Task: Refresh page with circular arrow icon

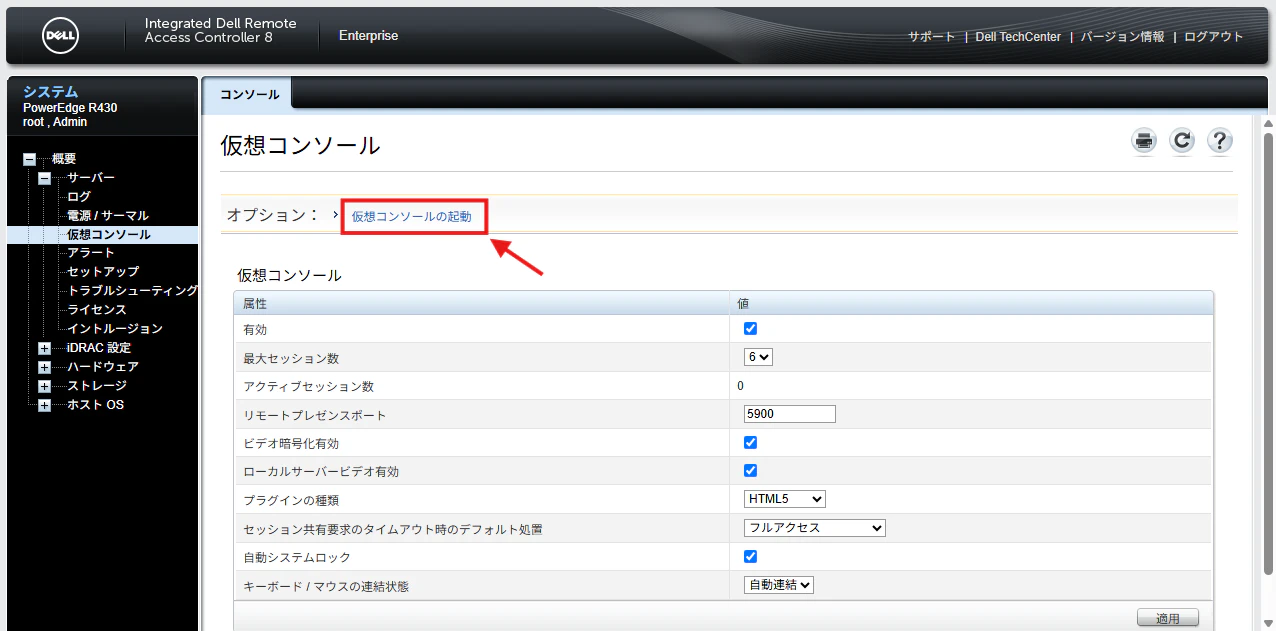Action: tap(1182, 141)
